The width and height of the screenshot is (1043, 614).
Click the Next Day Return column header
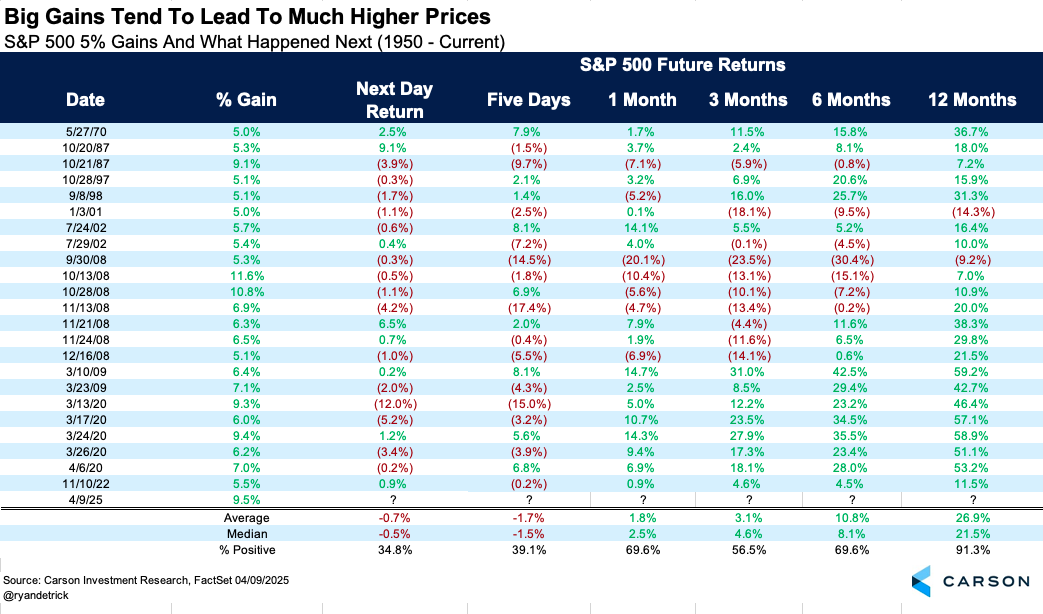click(x=394, y=100)
